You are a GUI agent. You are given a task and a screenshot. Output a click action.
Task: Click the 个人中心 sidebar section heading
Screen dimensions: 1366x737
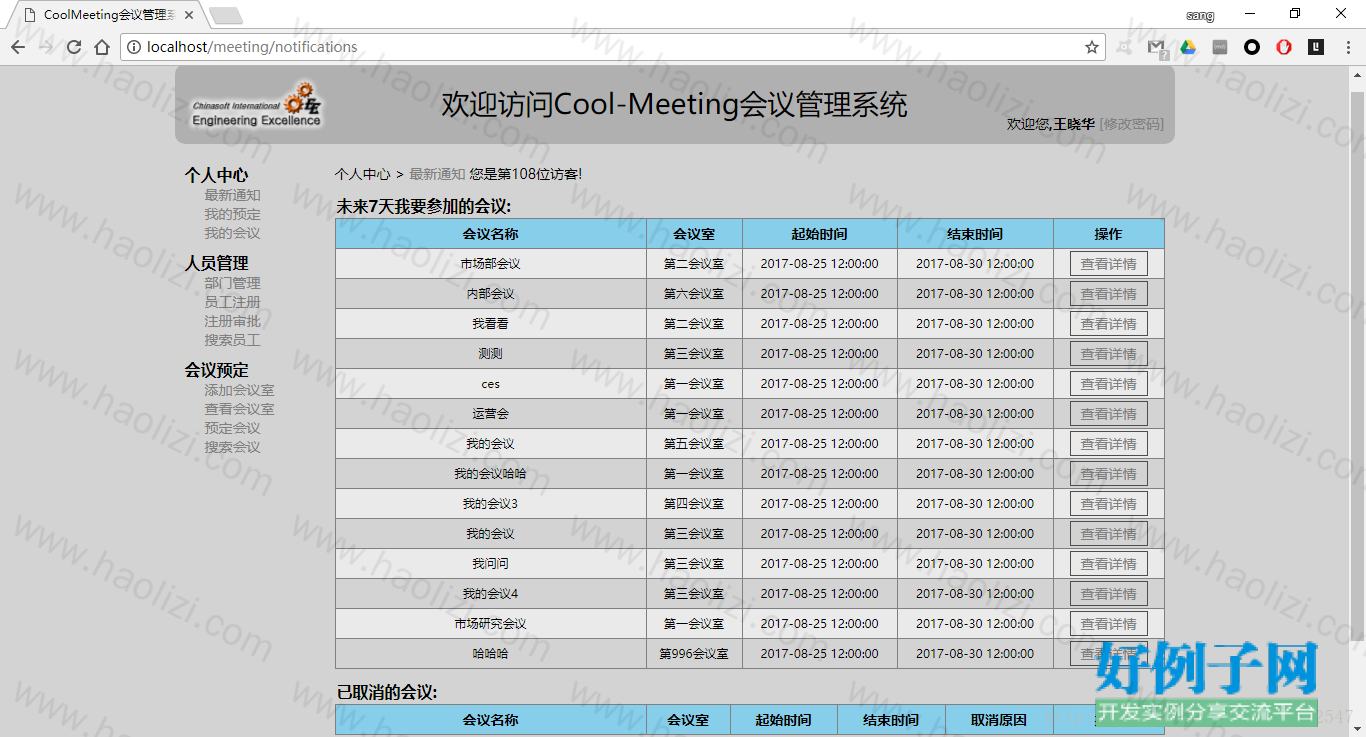click(216, 175)
